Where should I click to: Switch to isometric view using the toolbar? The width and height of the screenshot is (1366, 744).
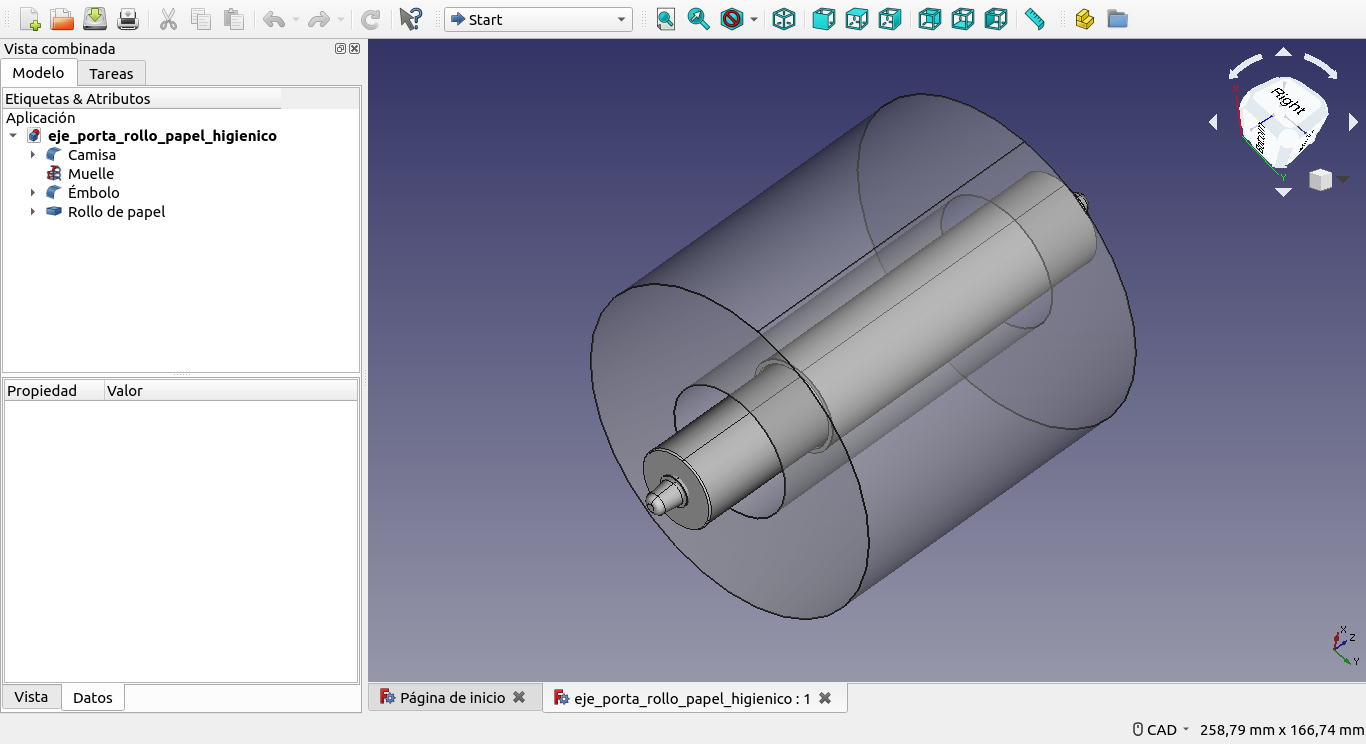point(785,19)
